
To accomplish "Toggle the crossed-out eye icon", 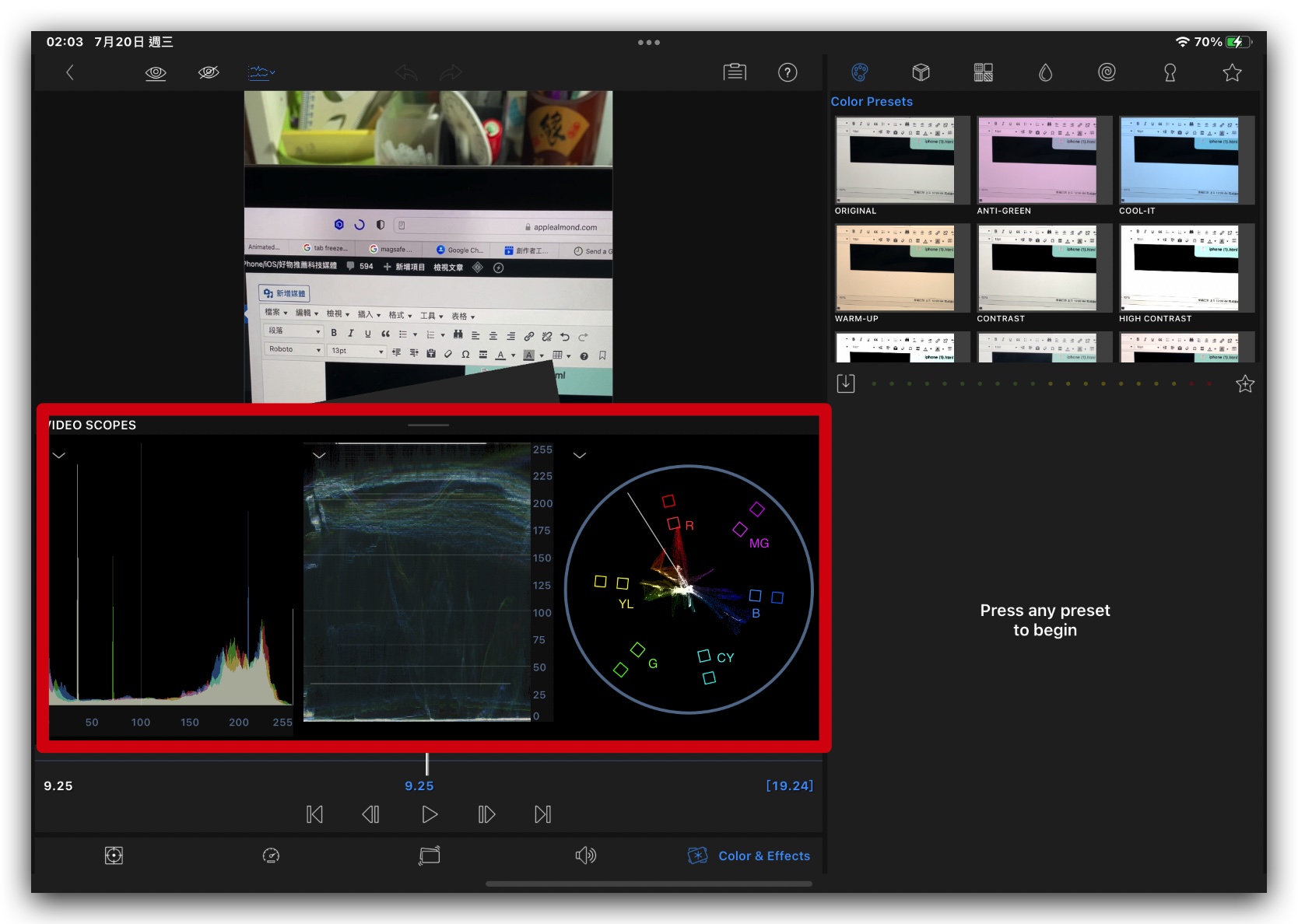I will tap(209, 73).
